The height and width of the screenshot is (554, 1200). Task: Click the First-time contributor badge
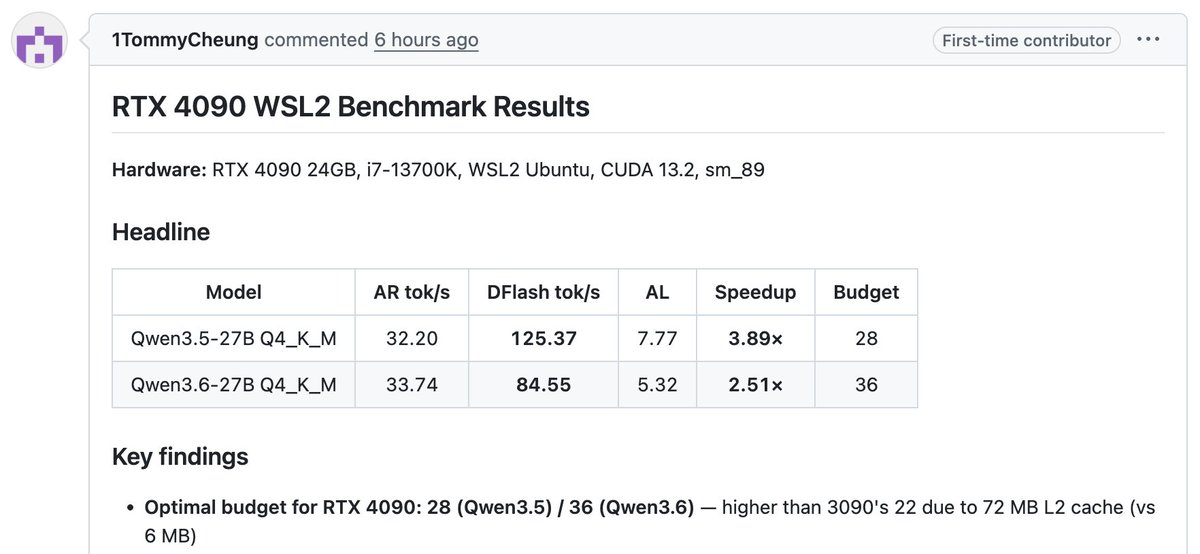pyautogui.click(x=1027, y=40)
